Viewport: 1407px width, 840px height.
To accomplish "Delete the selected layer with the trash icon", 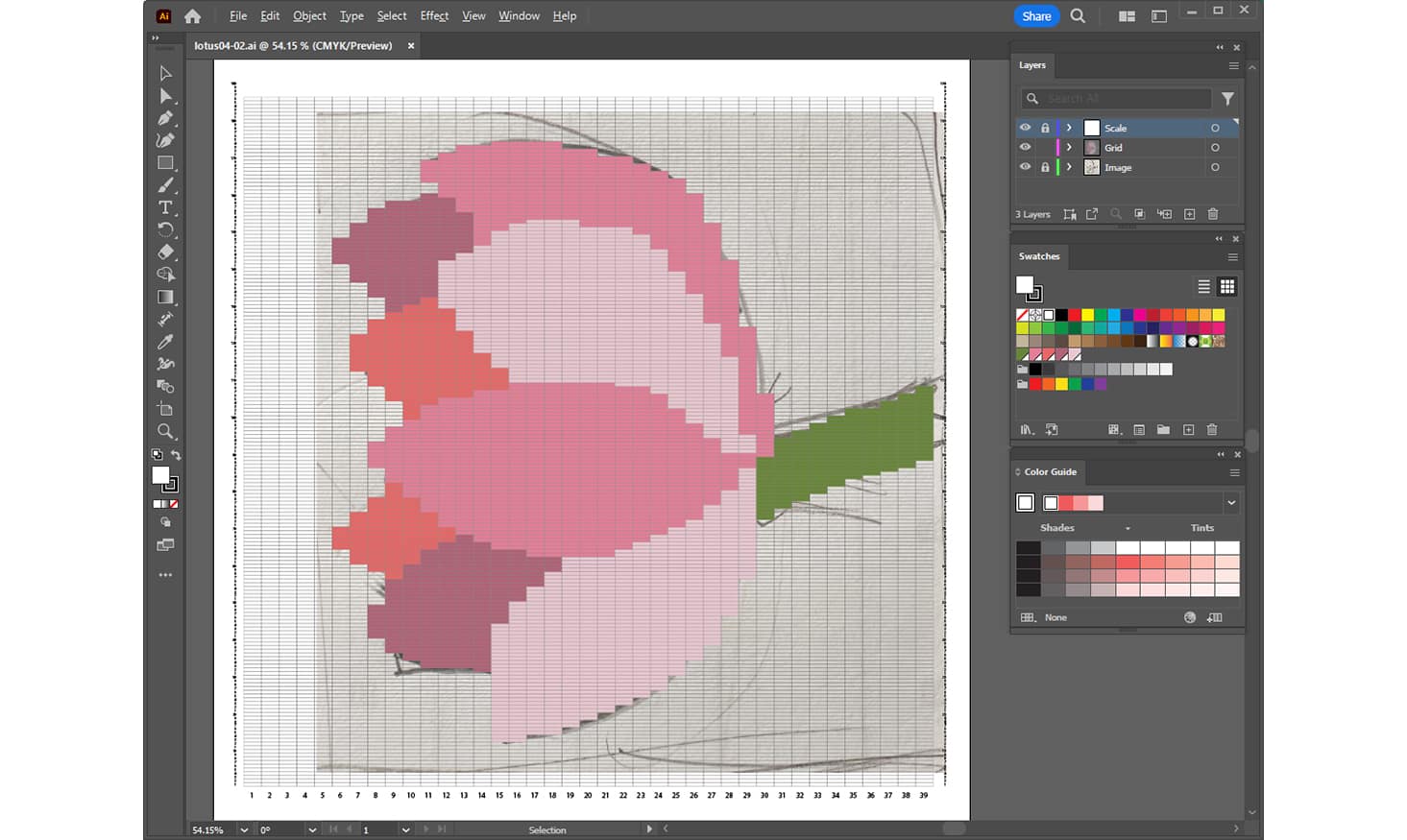I will coord(1213,214).
